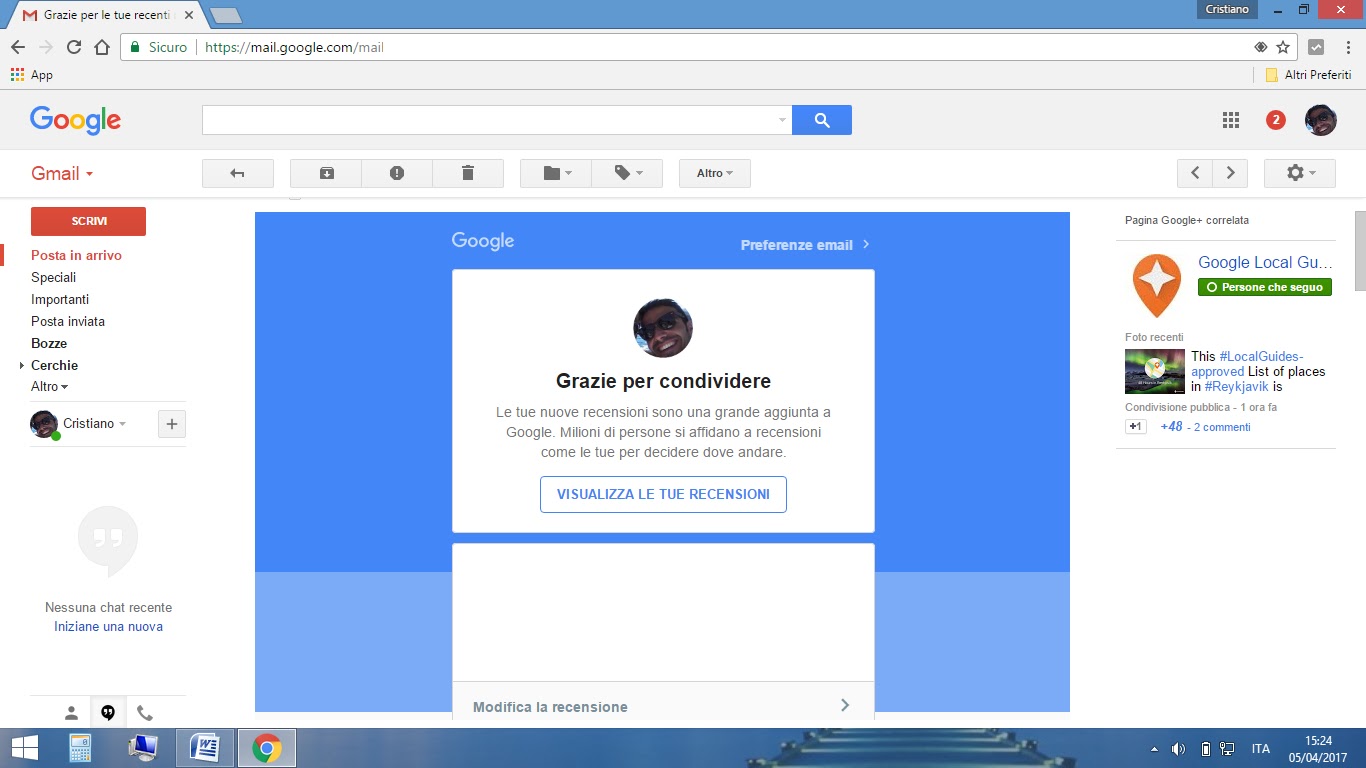
Task: Open the Reykjavik photo thumbnail
Action: [x=1155, y=371]
